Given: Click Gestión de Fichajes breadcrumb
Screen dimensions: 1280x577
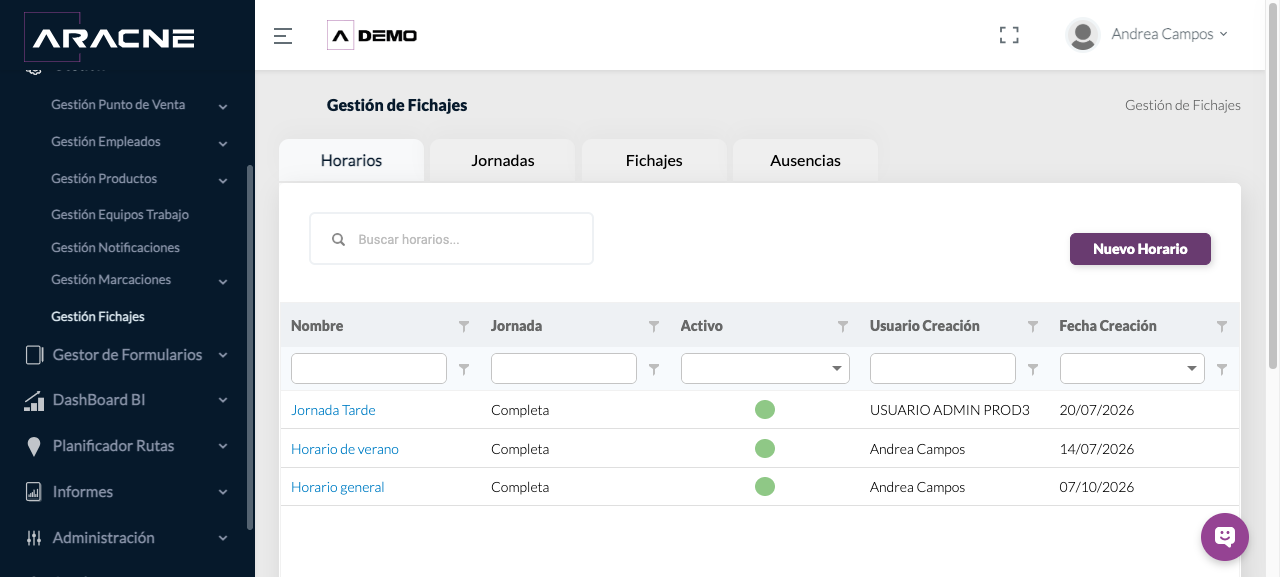Looking at the screenshot, I should pyautogui.click(x=1183, y=105).
